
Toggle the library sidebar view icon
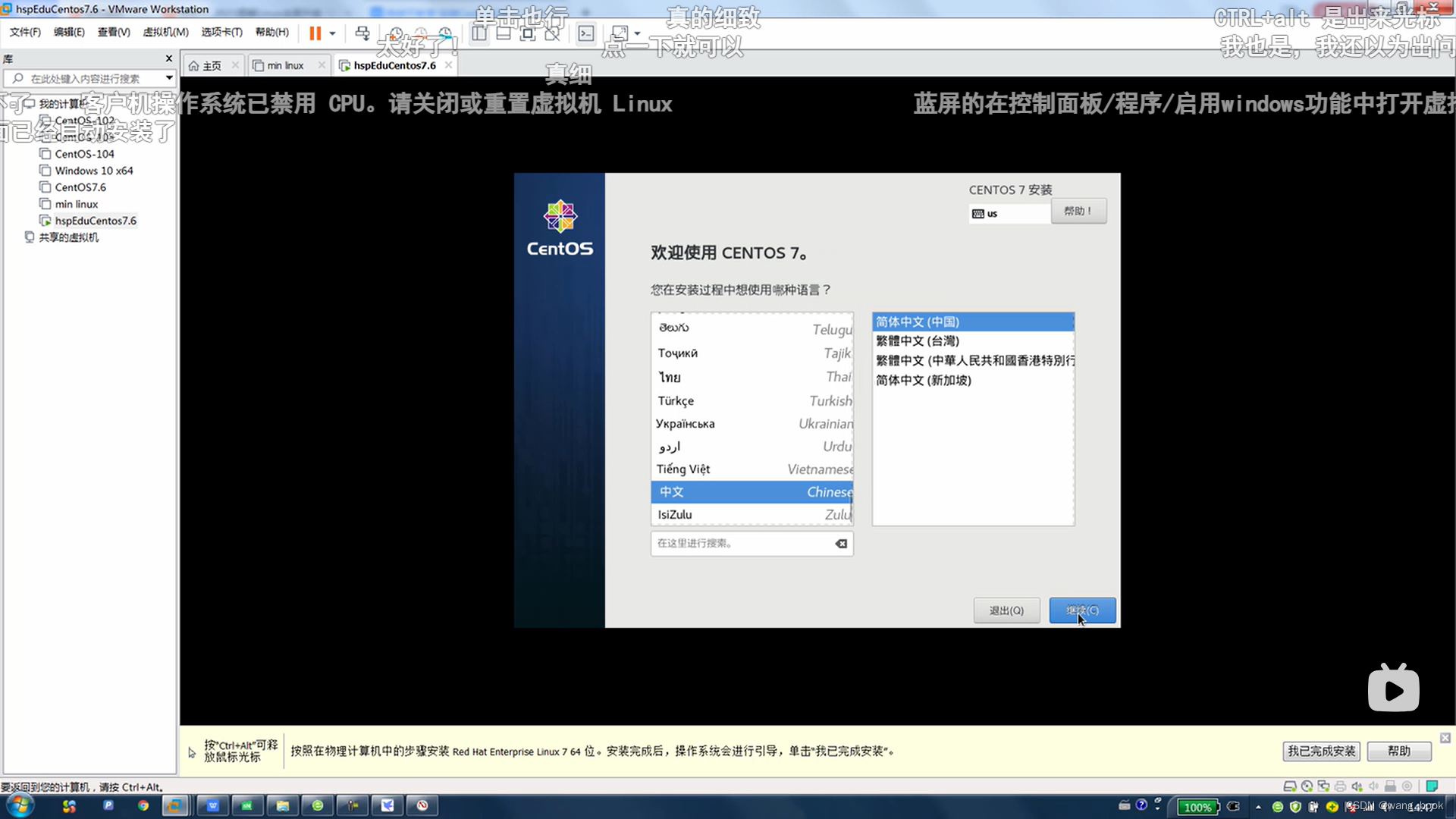pos(479,33)
